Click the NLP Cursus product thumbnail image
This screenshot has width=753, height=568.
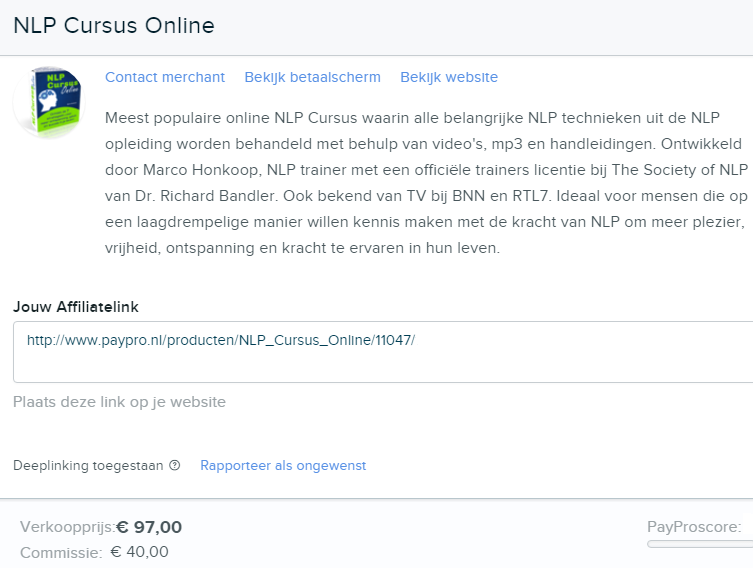[x=49, y=102]
